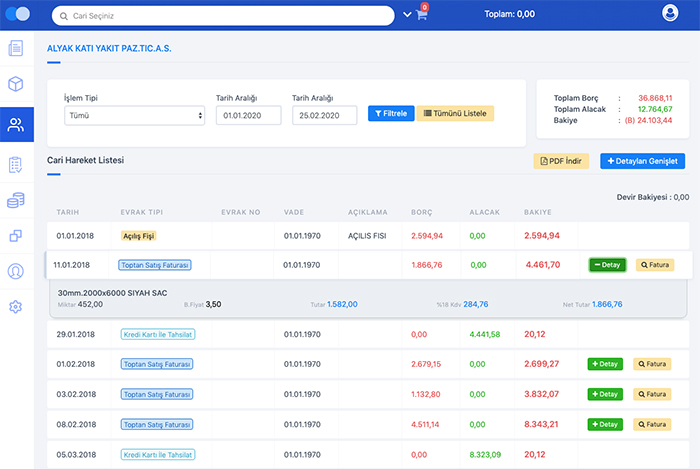Open the product box sidebar icon
Screen dimensions: 700x469
[16, 84]
